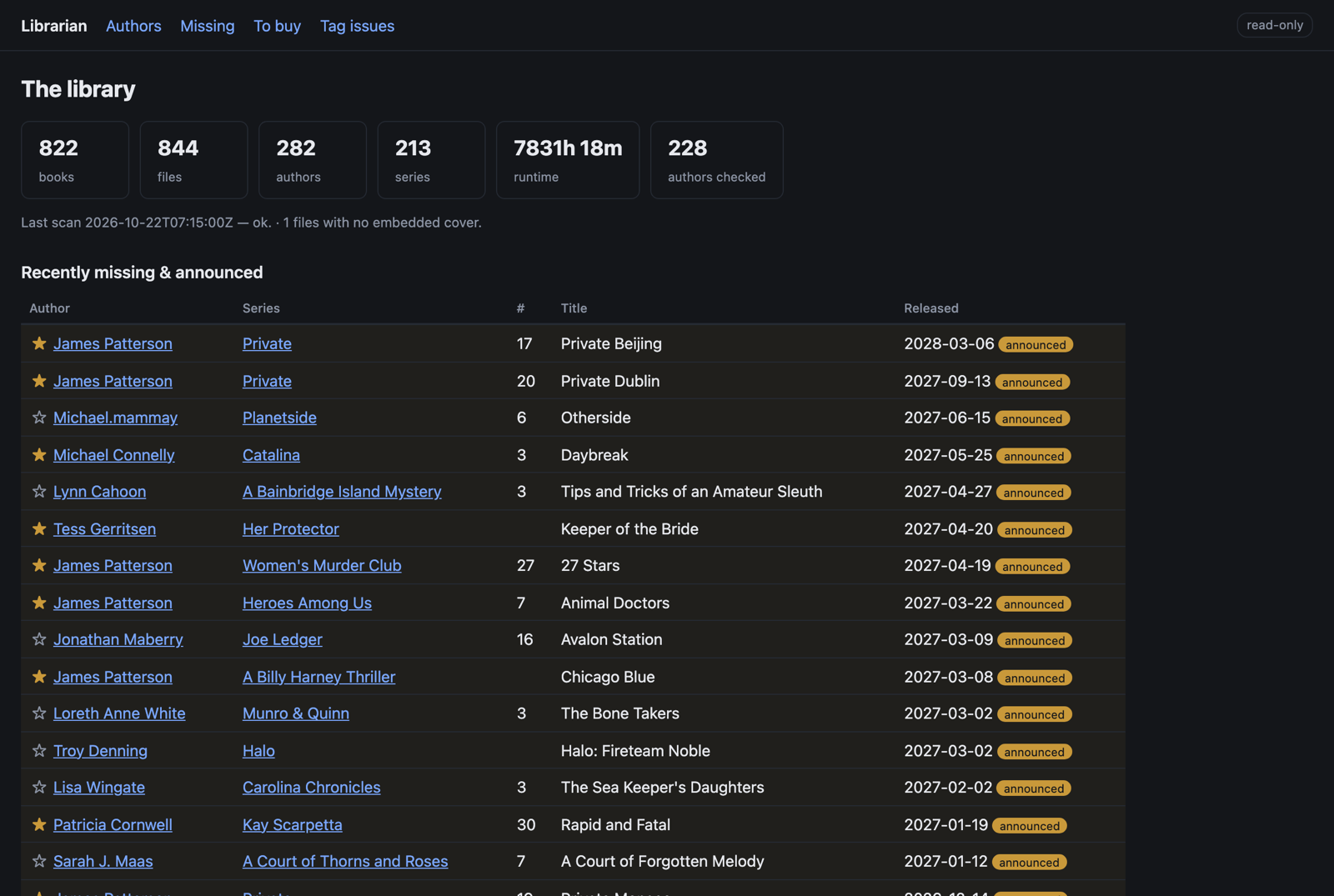Open the Planetside series link
Screen dimensions: 1334x896
click(x=279, y=418)
